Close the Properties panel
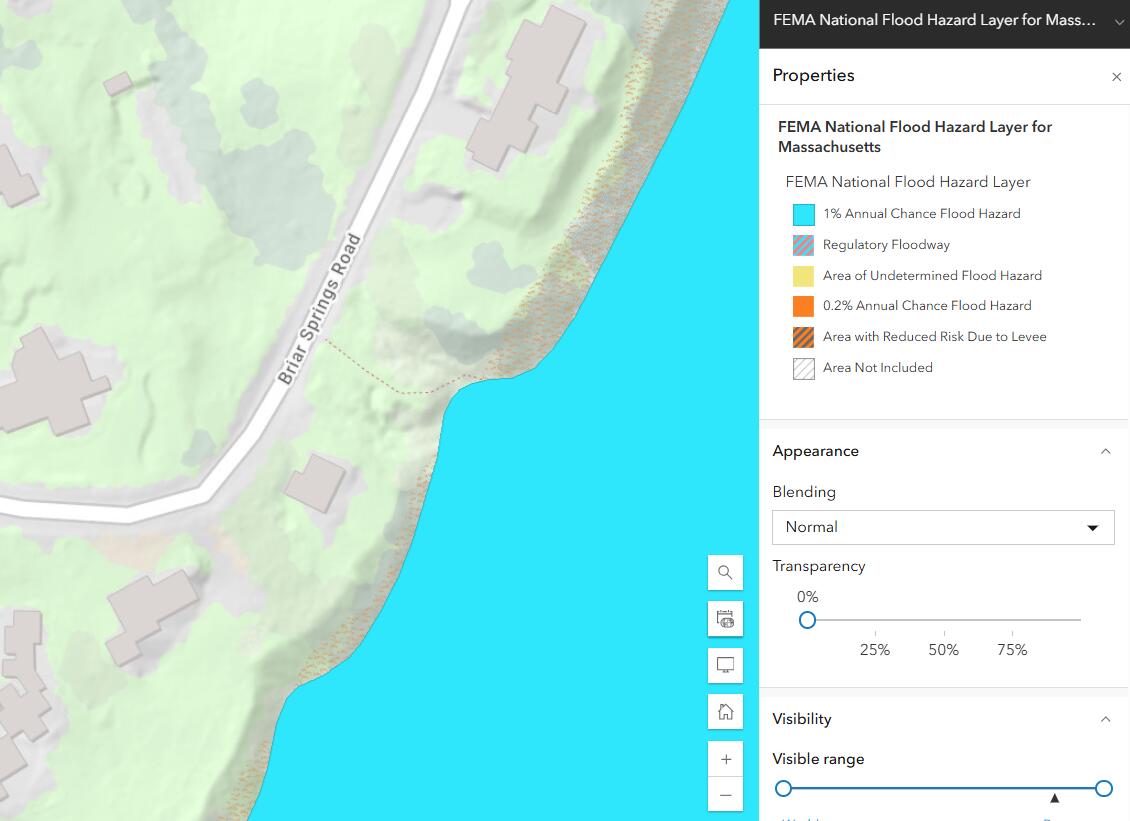Screen dimensions: 1130x821 point(1116,76)
